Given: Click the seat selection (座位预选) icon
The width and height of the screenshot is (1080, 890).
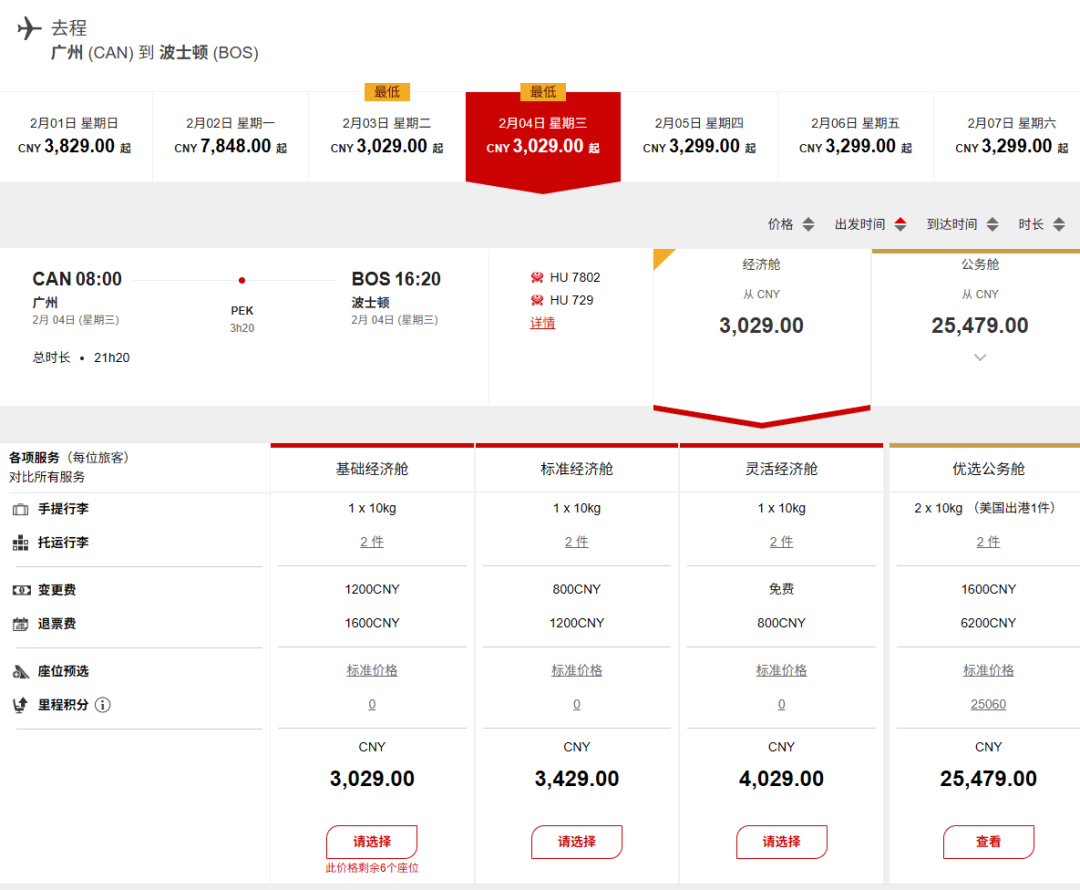Looking at the screenshot, I should click(x=20, y=671).
